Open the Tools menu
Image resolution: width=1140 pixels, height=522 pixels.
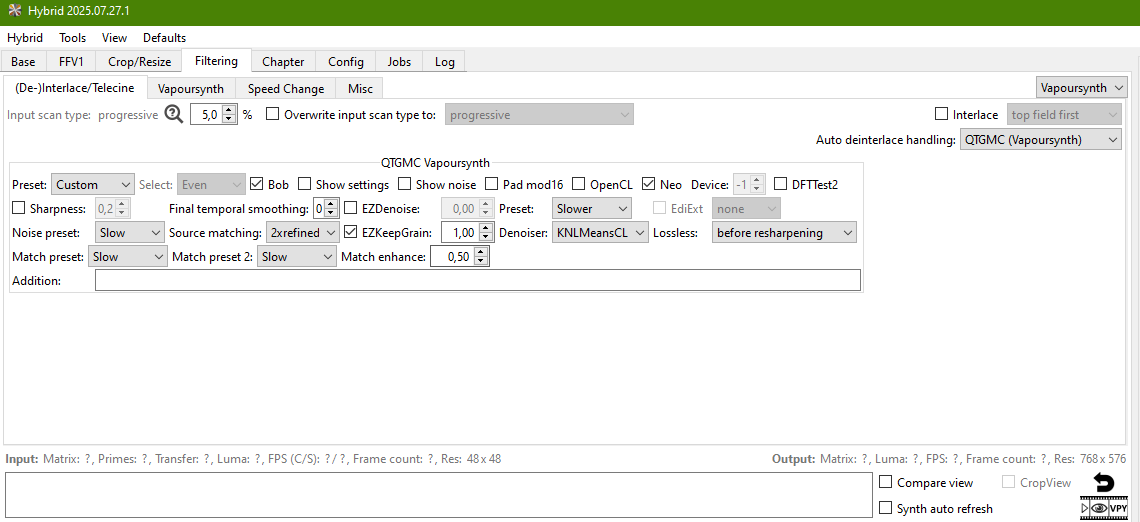coord(73,38)
